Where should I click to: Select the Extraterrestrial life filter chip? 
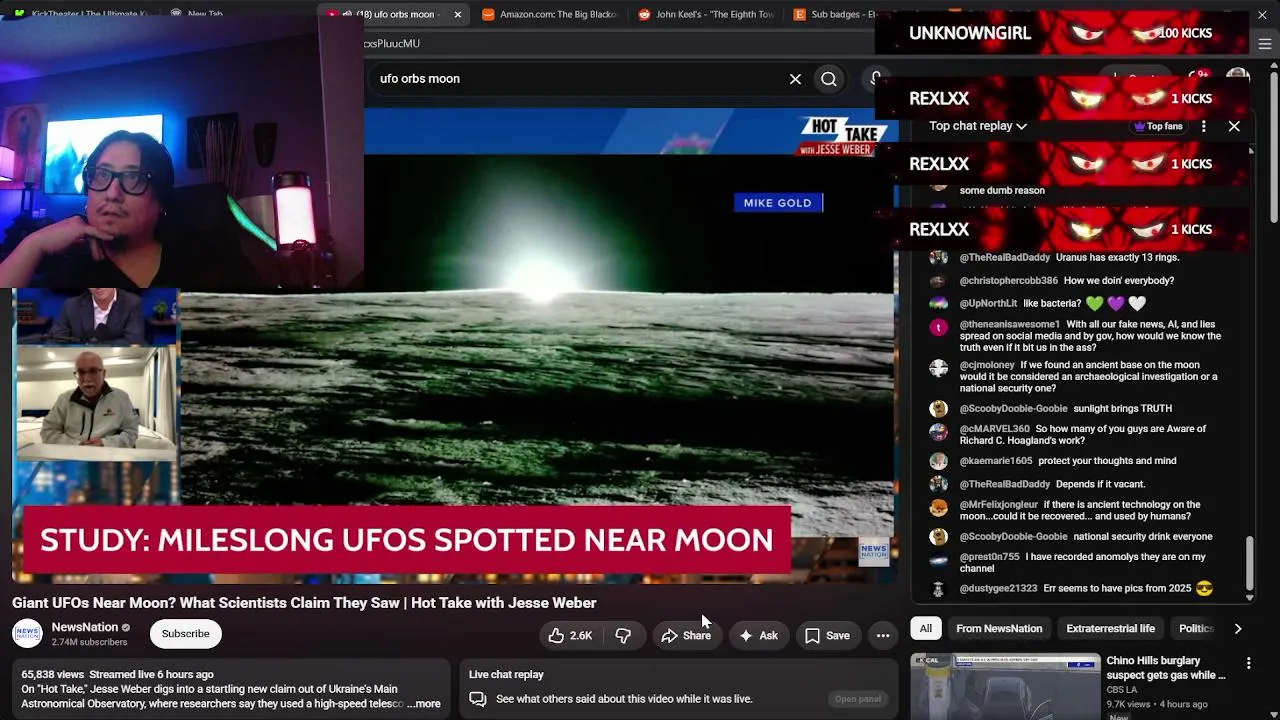tap(1110, 628)
